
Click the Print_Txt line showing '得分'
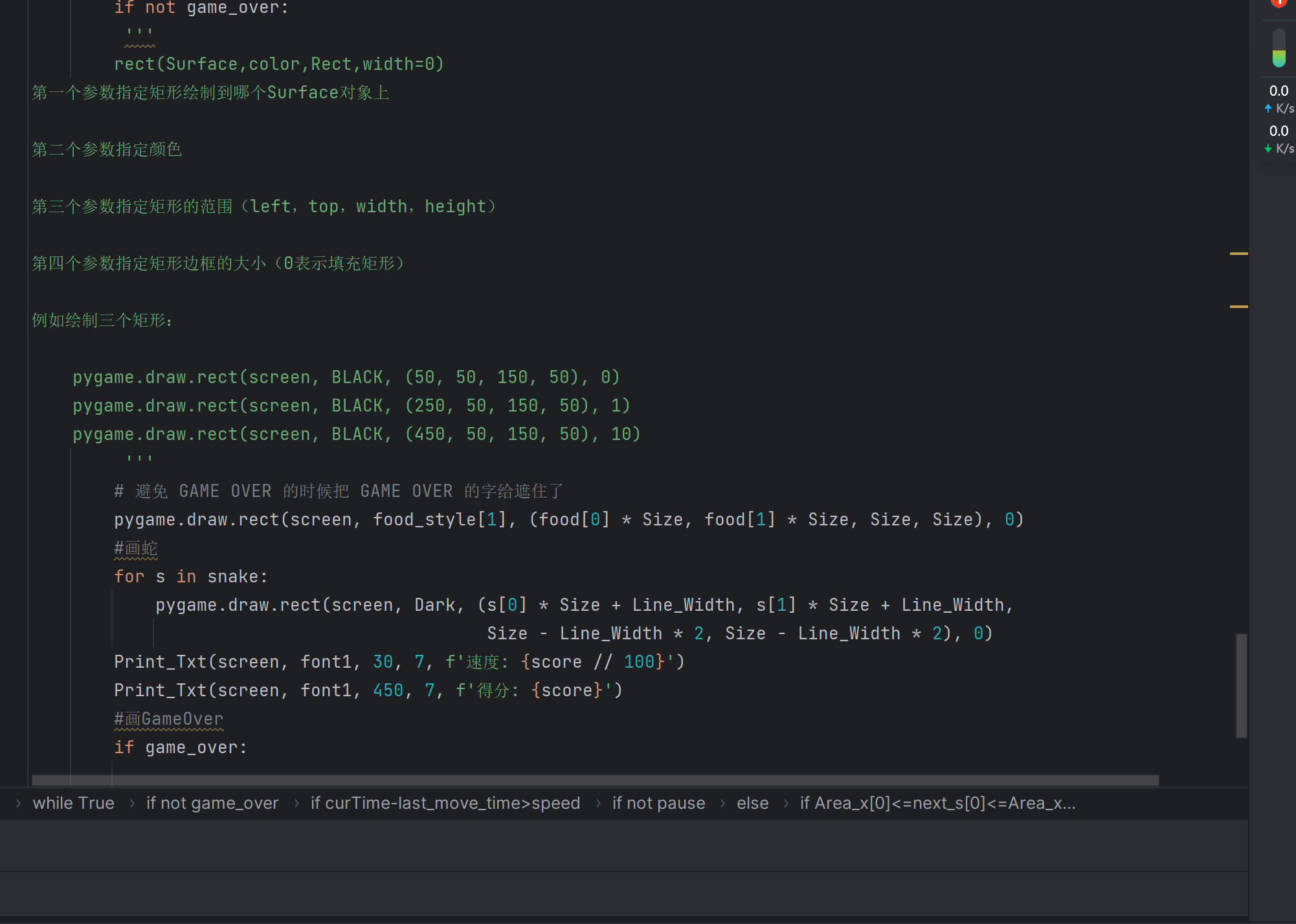tap(368, 690)
